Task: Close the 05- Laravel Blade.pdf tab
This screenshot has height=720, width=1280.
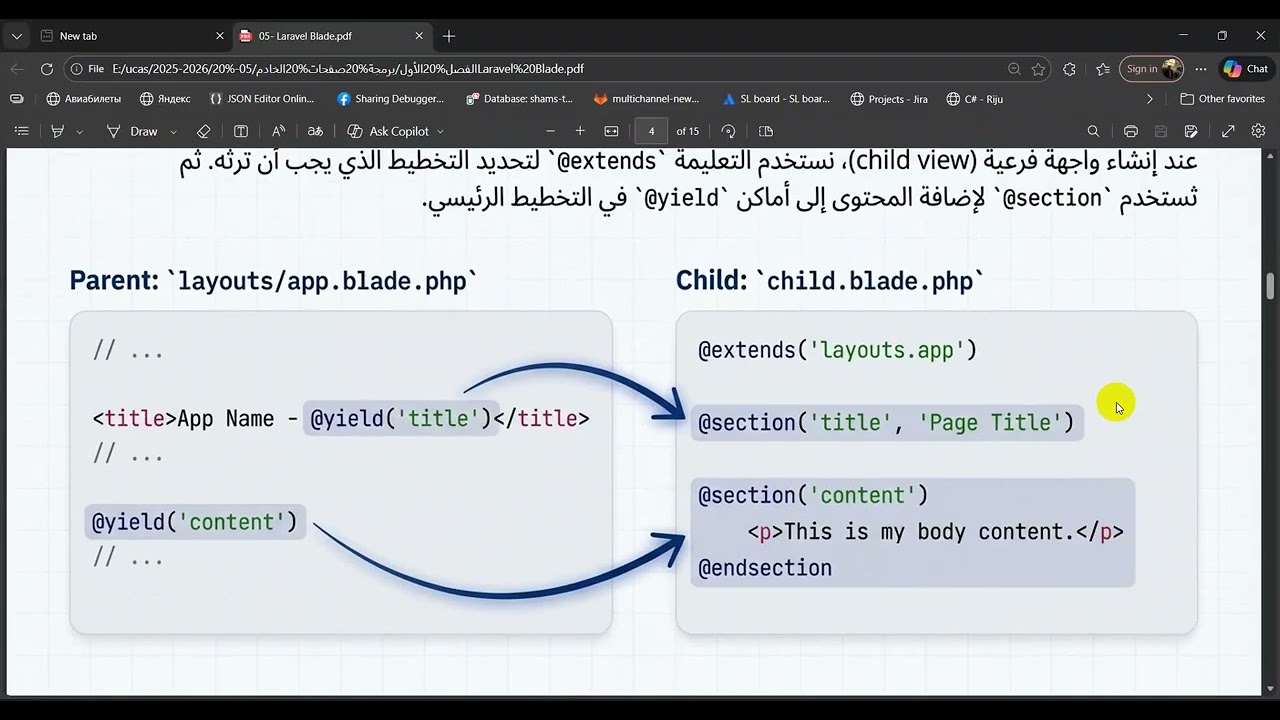Action: click(419, 36)
